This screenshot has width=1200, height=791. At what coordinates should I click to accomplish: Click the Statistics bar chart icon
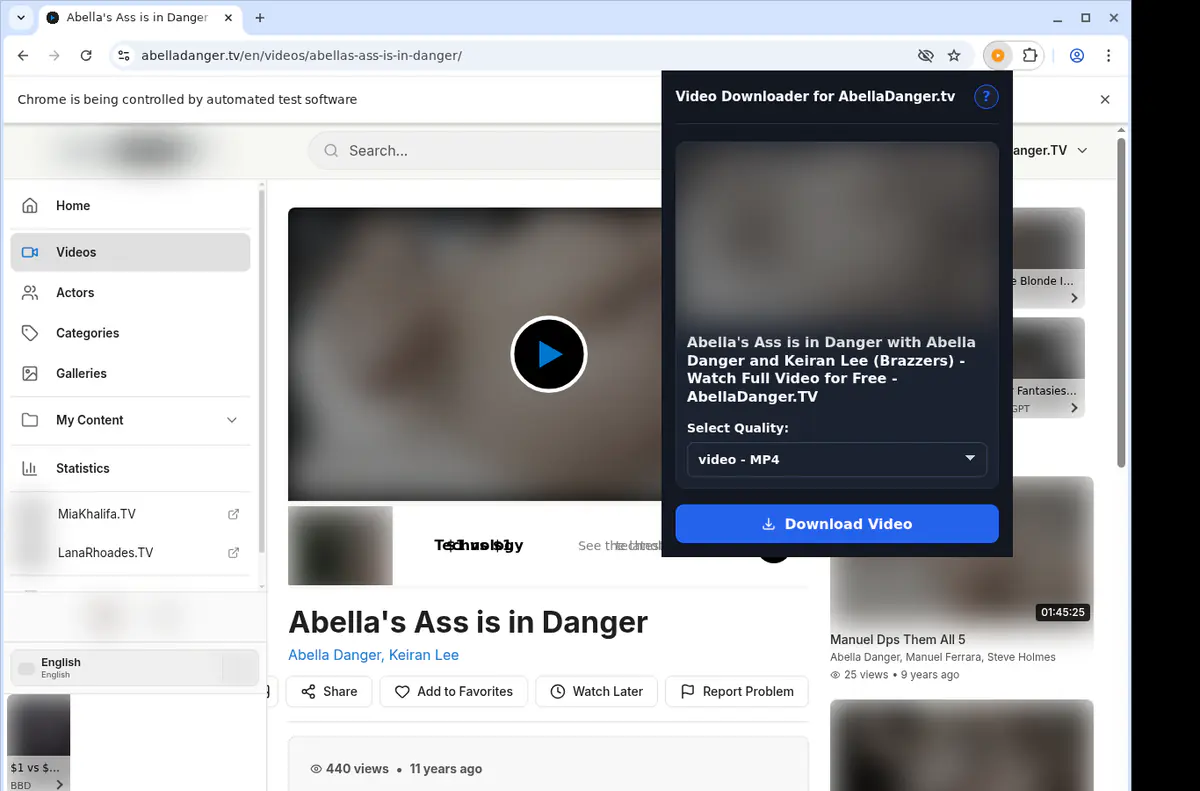pyautogui.click(x=30, y=468)
